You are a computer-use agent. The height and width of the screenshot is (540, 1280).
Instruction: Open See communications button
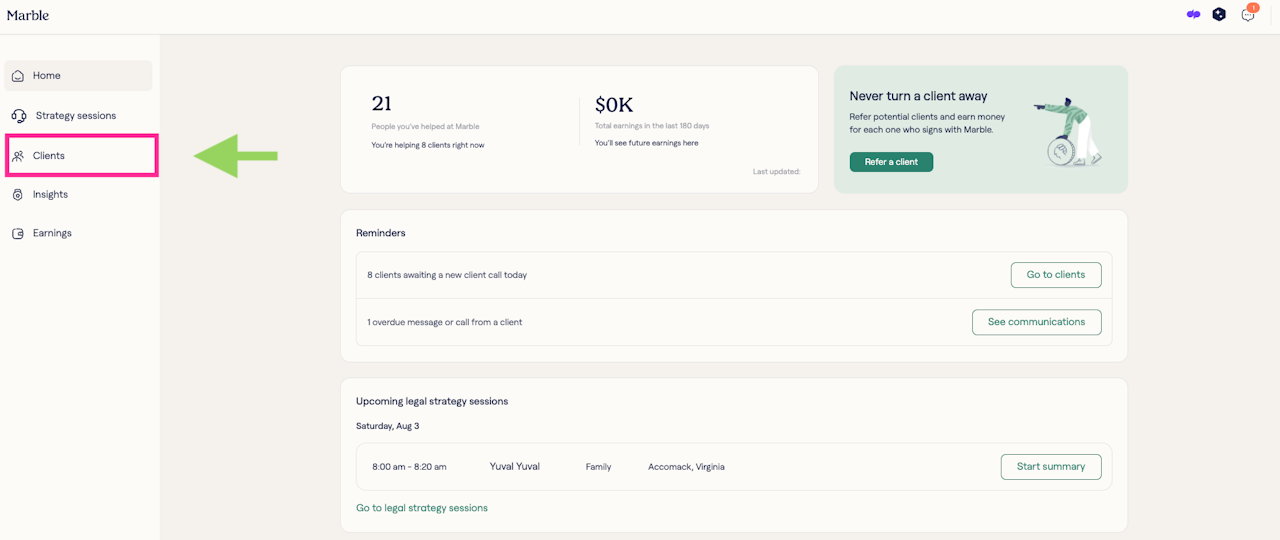[1036, 322]
